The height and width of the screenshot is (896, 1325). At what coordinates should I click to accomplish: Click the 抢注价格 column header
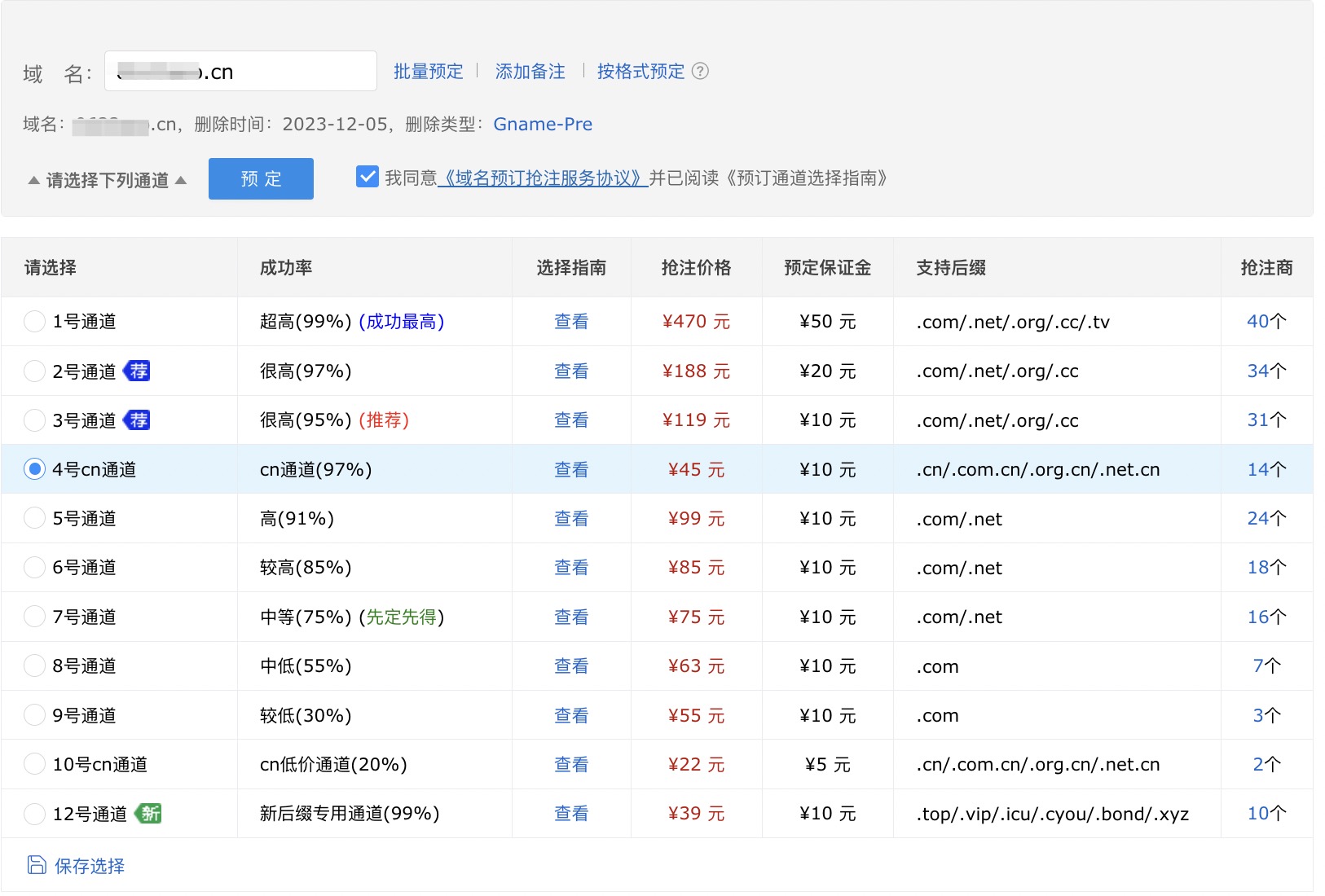pyautogui.click(x=696, y=268)
